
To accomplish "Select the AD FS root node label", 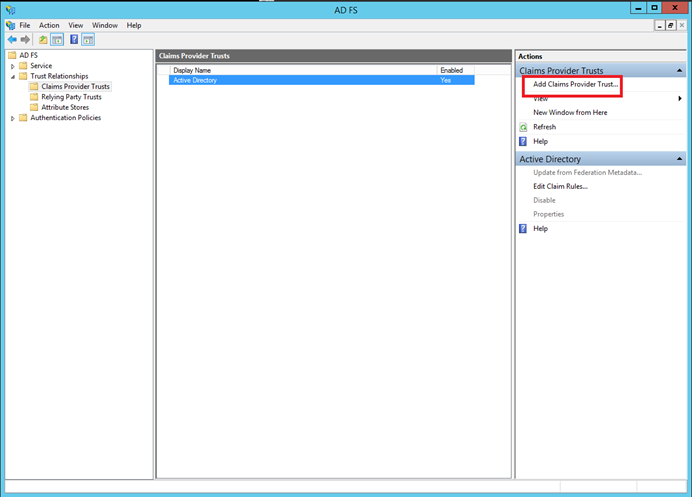I will click(x=28, y=55).
